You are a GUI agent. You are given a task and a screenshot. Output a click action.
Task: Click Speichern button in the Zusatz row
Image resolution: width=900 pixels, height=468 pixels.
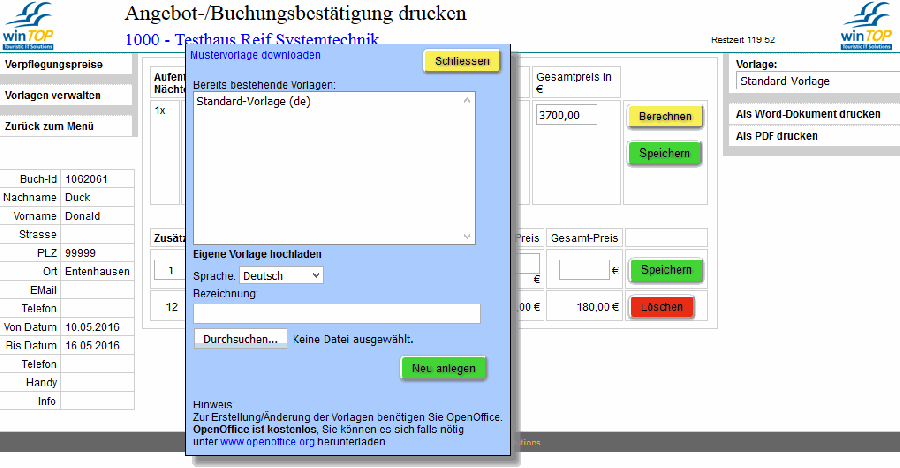pyautogui.click(x=666, y=270)
